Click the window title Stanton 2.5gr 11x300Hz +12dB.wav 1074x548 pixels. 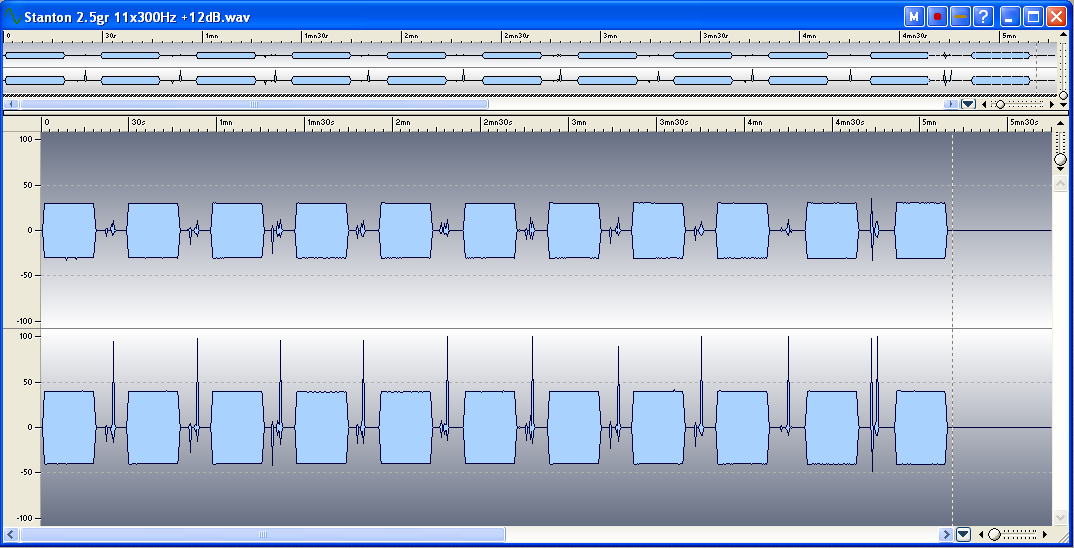pyautogui.click(x=137, y=17)
